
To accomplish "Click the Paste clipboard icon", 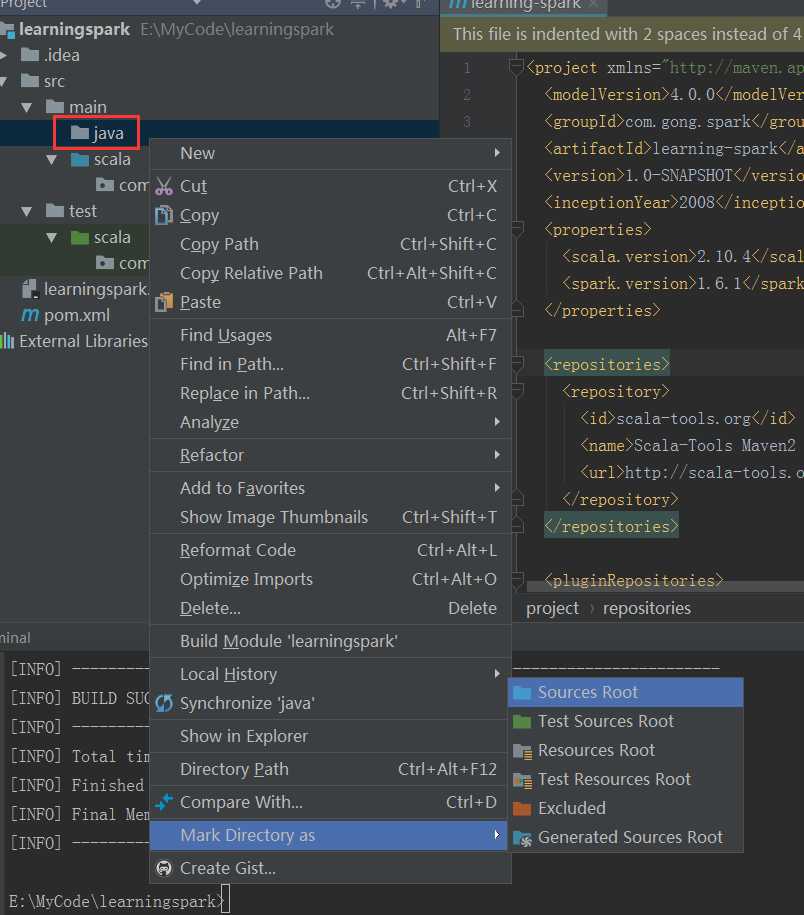I will click(164, 302).
